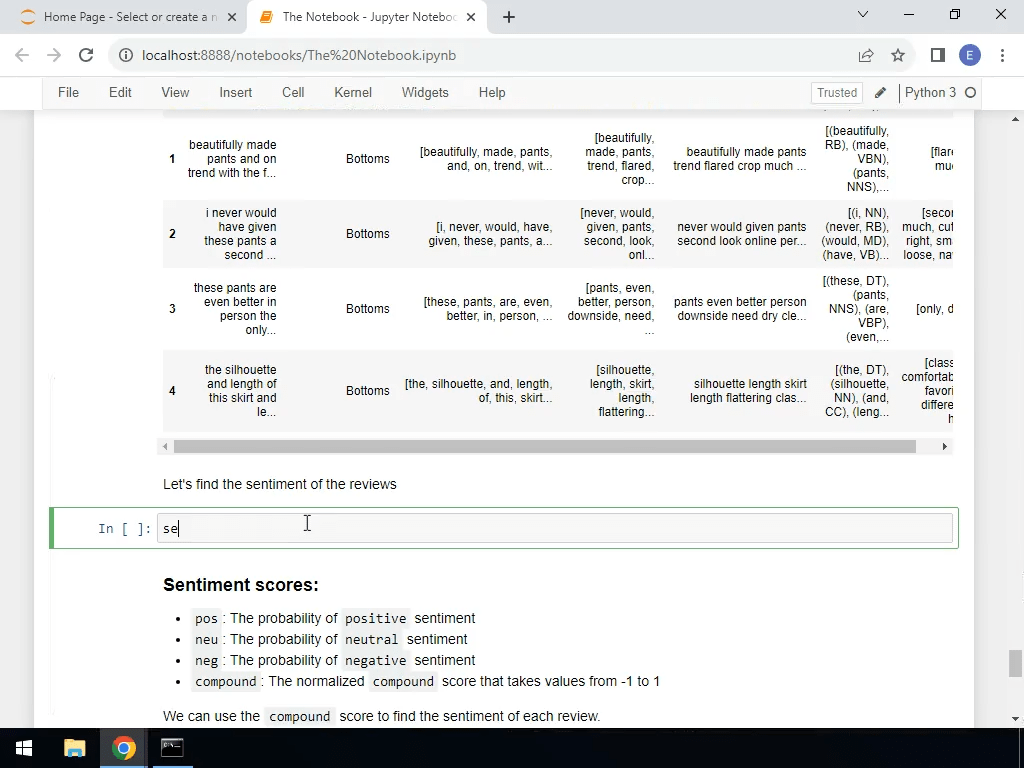Click the dataframe horizontal scrollbar right arrow

[x=944, y=446]
